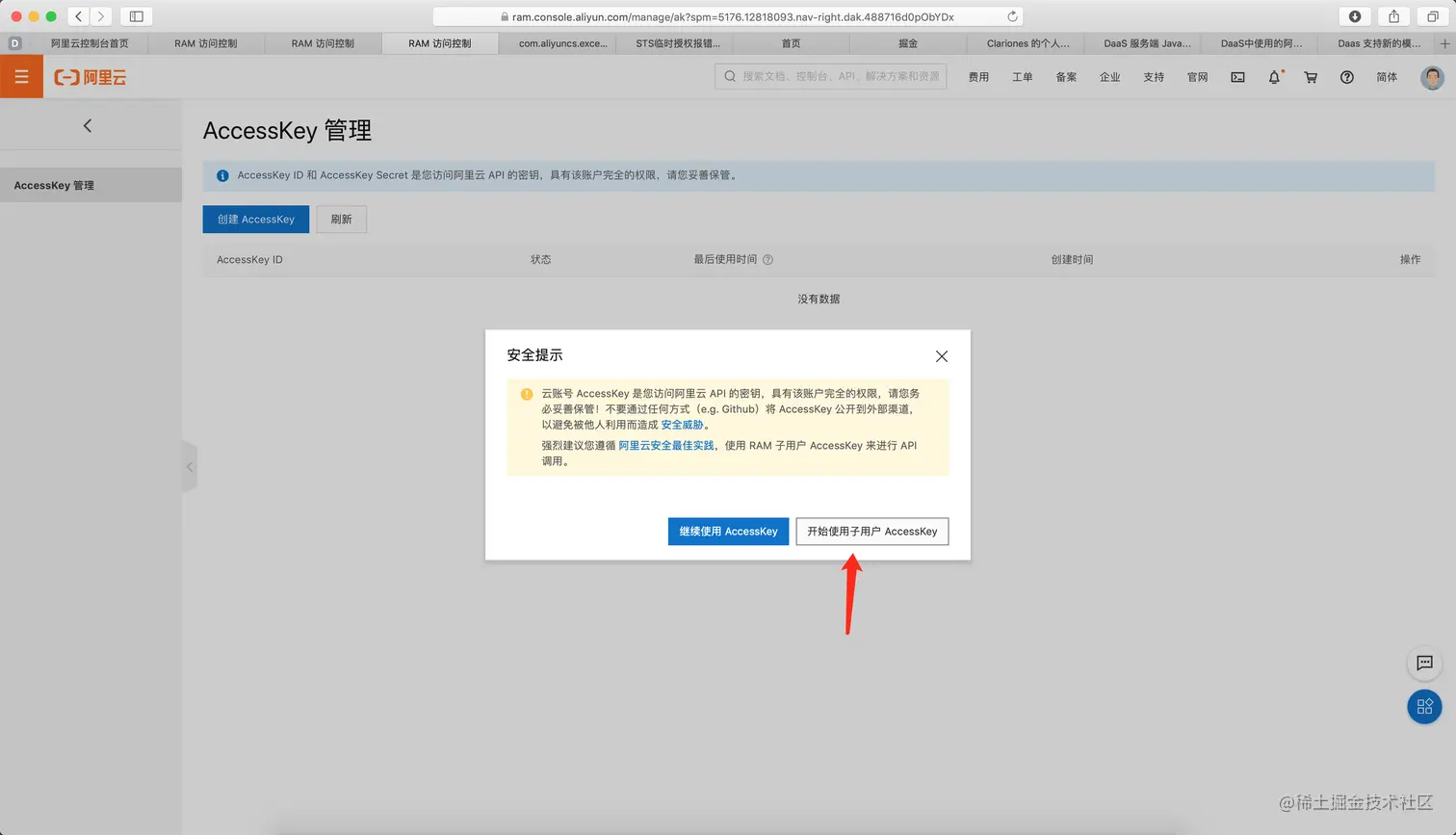This screenshot has width=1456, height=835.
Task: Toggle the Safari sidebar
Action: (x=136, y=16)
